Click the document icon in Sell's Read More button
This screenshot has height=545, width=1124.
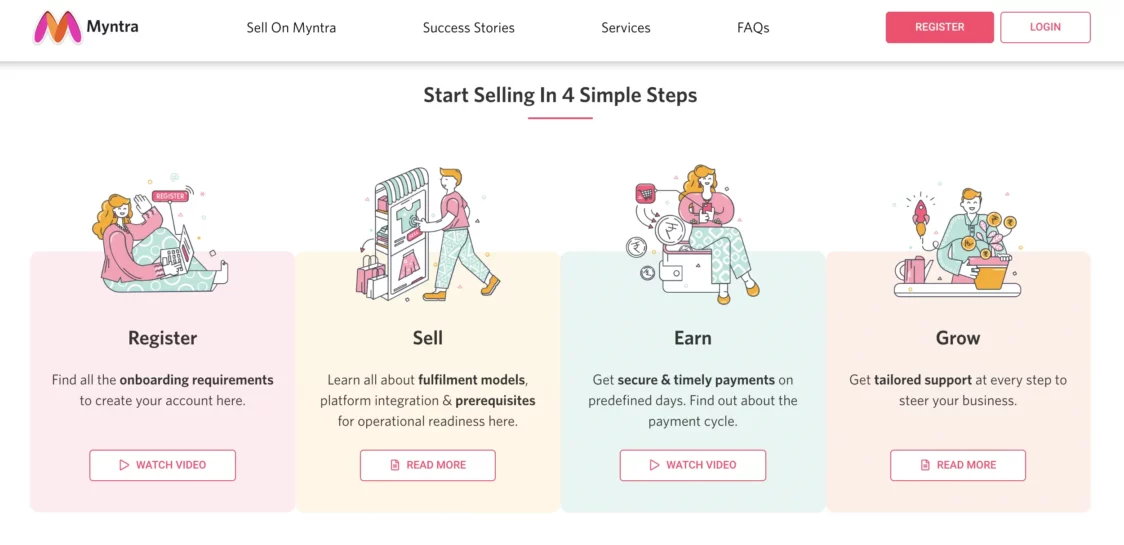(394, 465)
